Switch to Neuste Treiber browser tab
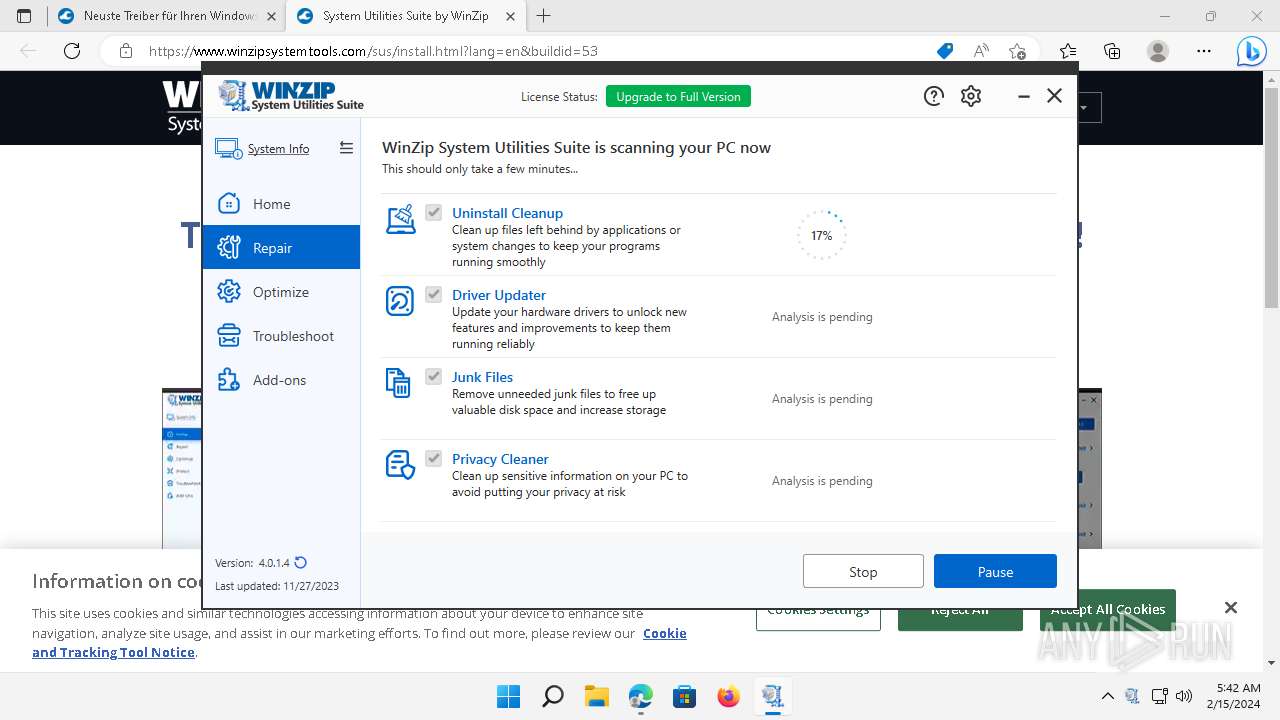The height and width of the screenshot is (720, 1280). click(166, 16)
